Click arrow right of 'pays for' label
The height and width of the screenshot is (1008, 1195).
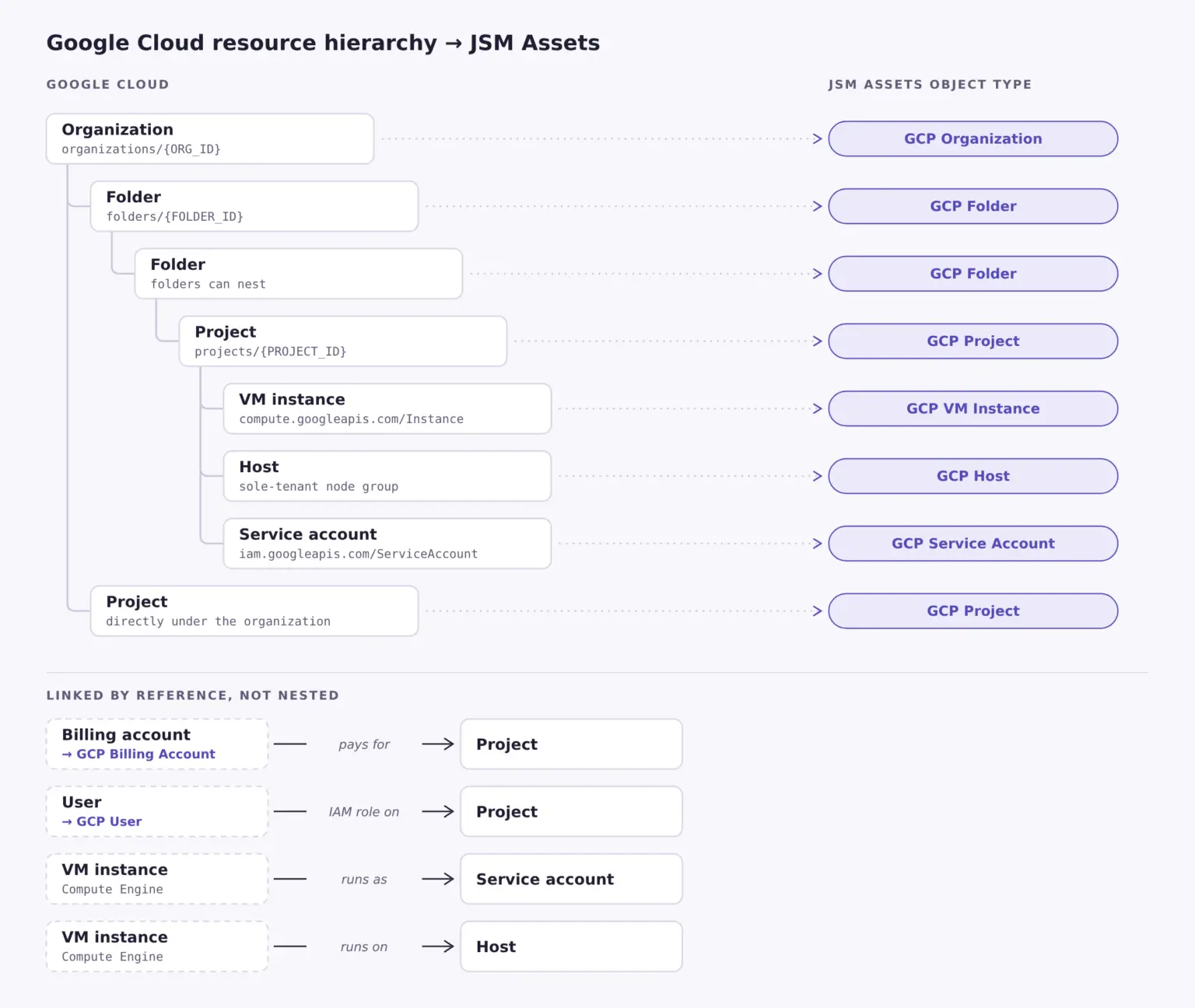(438, 744)
